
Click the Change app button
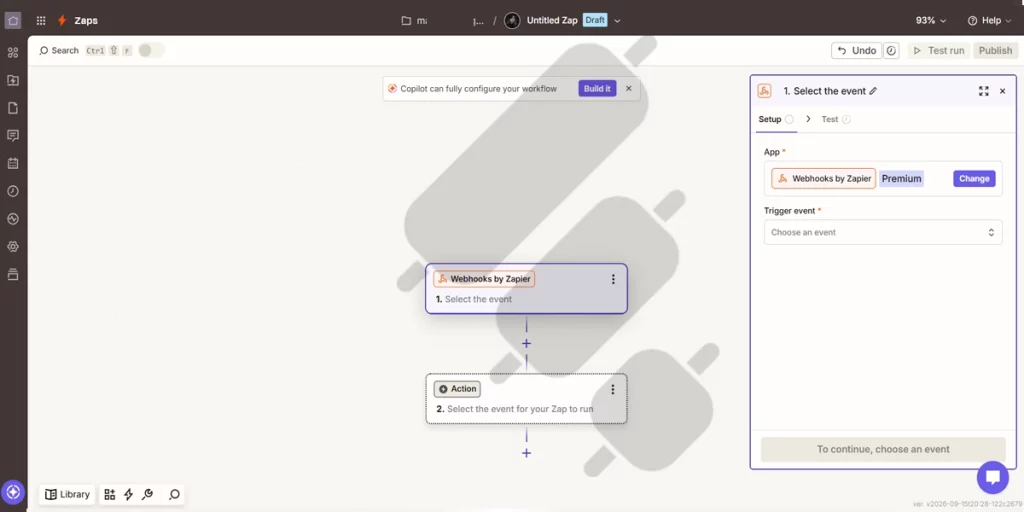tap(974, 179)
